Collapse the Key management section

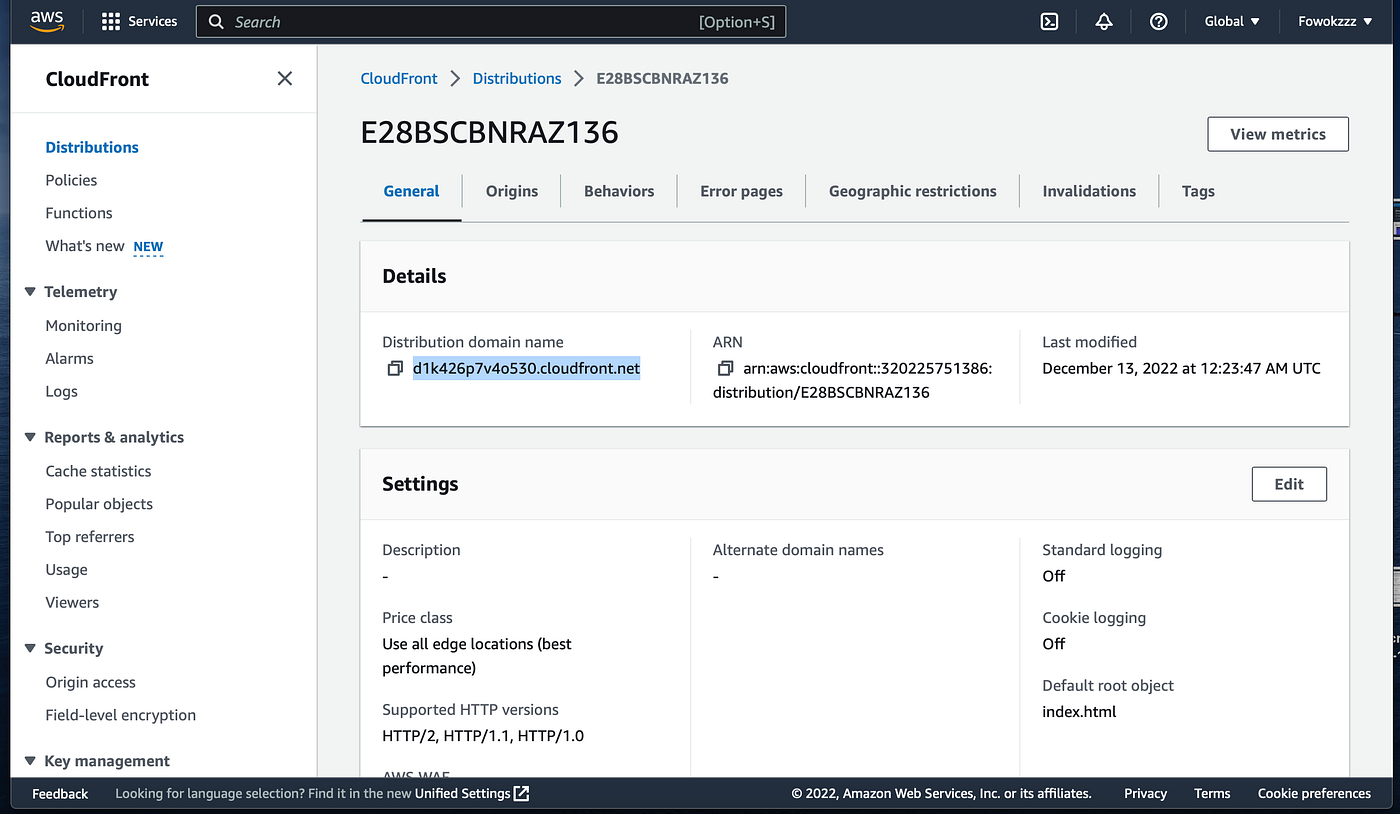pyautogui.click(x=30, y=761)
